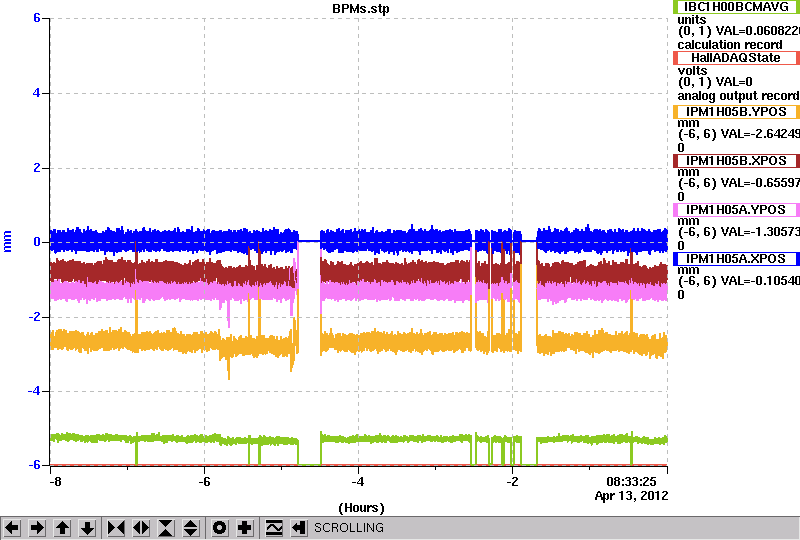Click the y-axis tick label 4
The width and height of the screenshot is (800, 540).
pyautogui.click(x=37, y=93)
